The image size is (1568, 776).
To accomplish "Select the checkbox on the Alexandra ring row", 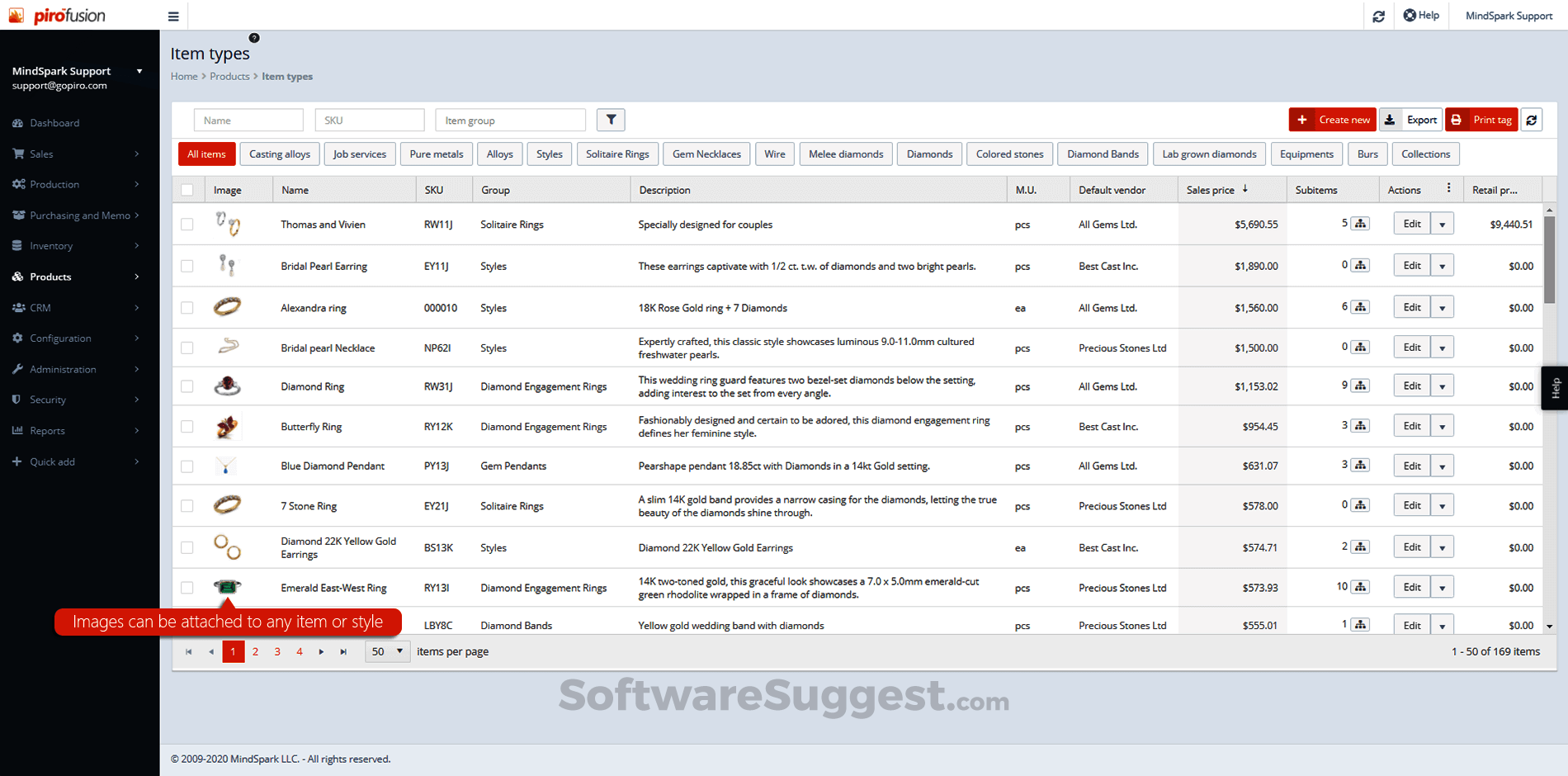I will pos(187,307).
